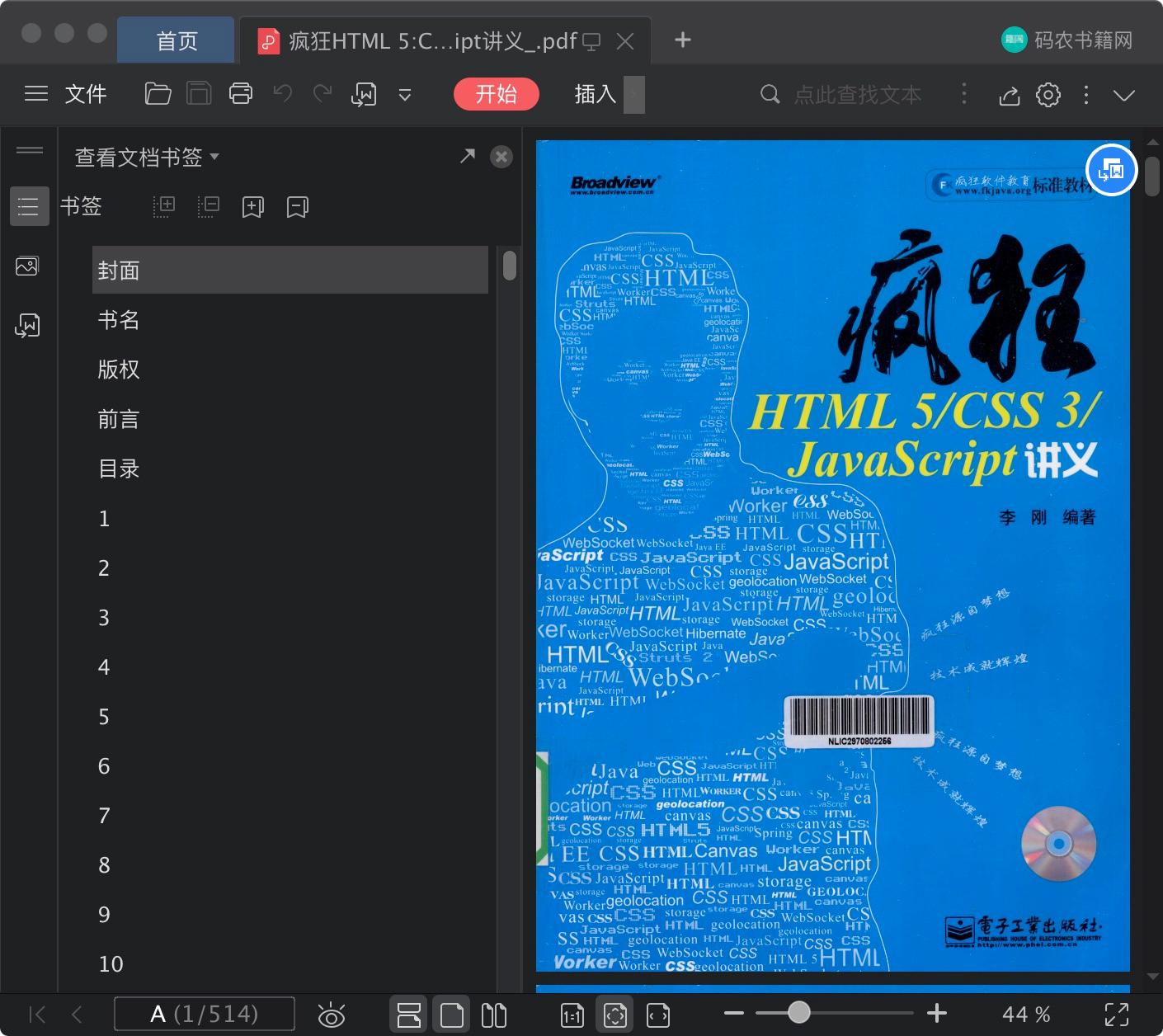Toggle continuous scrolling view
This screenshot has width=1163, height=1036.
click(x=409, y=1014)
